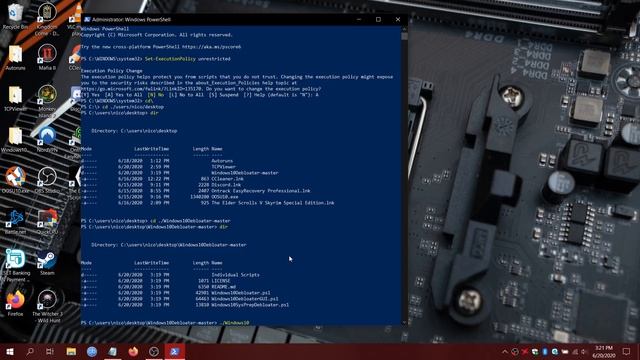Screen dimensions: 640x360
Task: Click the CCleaner.lnk listing entry
Action: pos(227,179)
